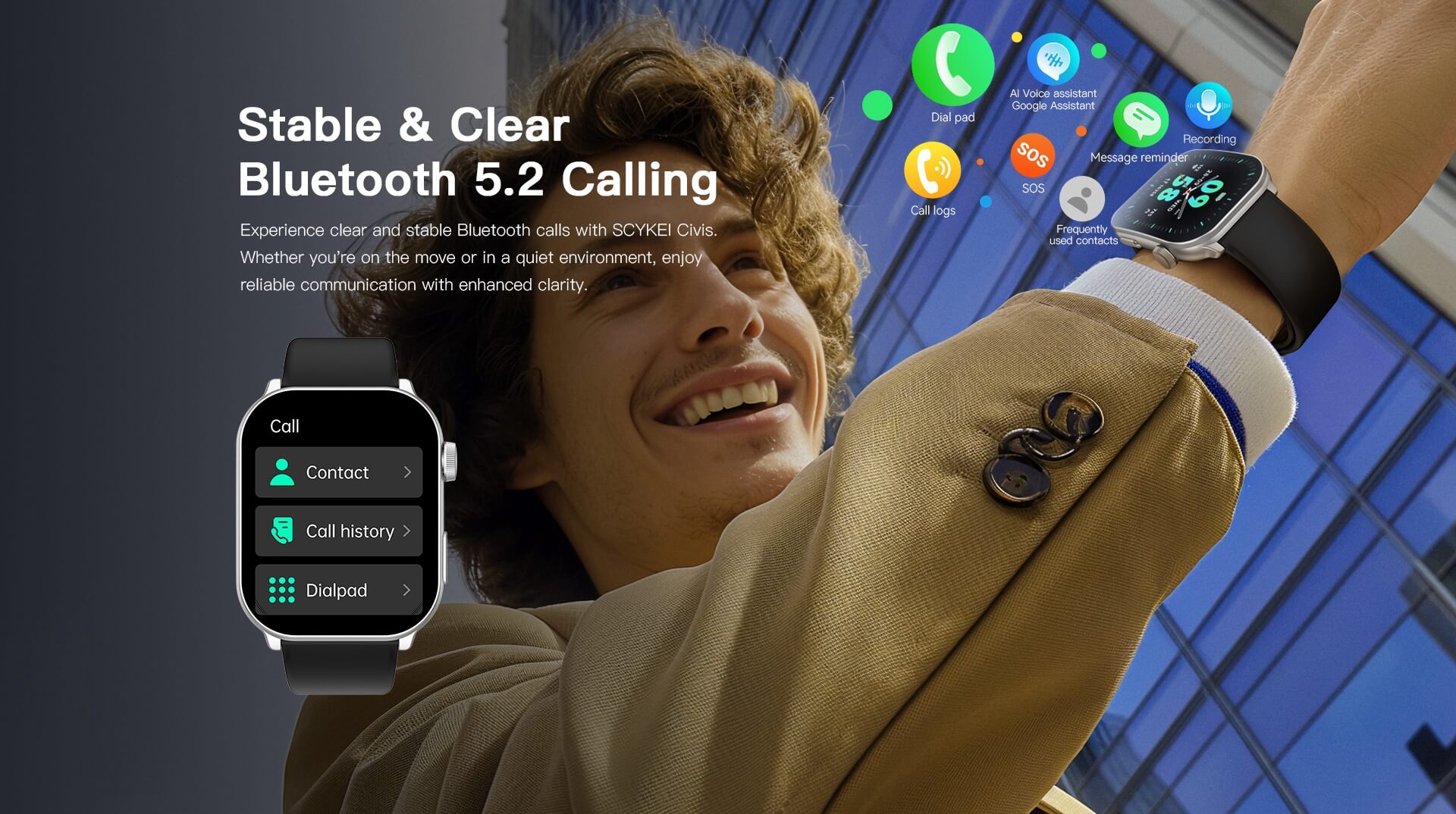
Task: Click the Google Assistant label text
Action: (1053, 106)
